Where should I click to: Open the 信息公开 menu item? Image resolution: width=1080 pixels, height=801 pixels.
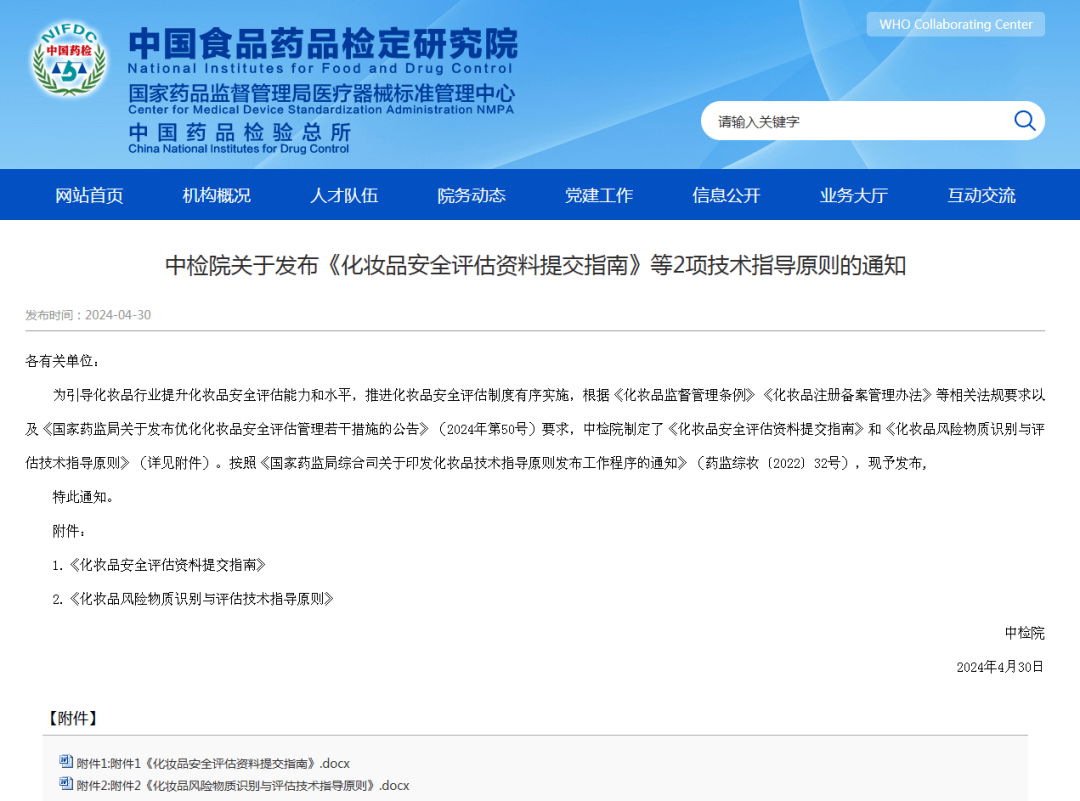pos(726,195)
